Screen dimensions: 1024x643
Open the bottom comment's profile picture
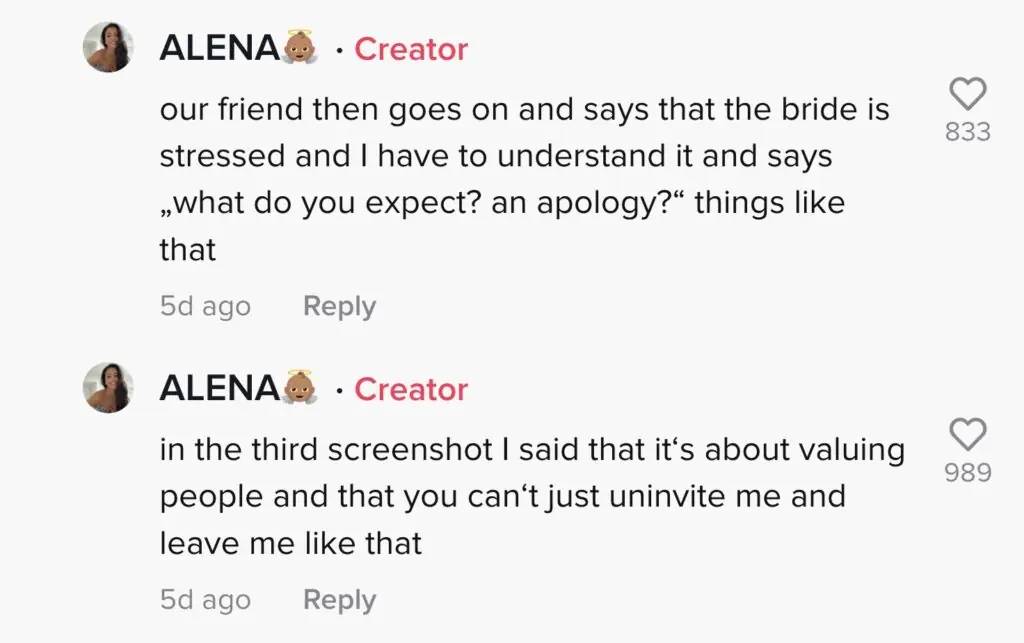(x=108, y=388)
